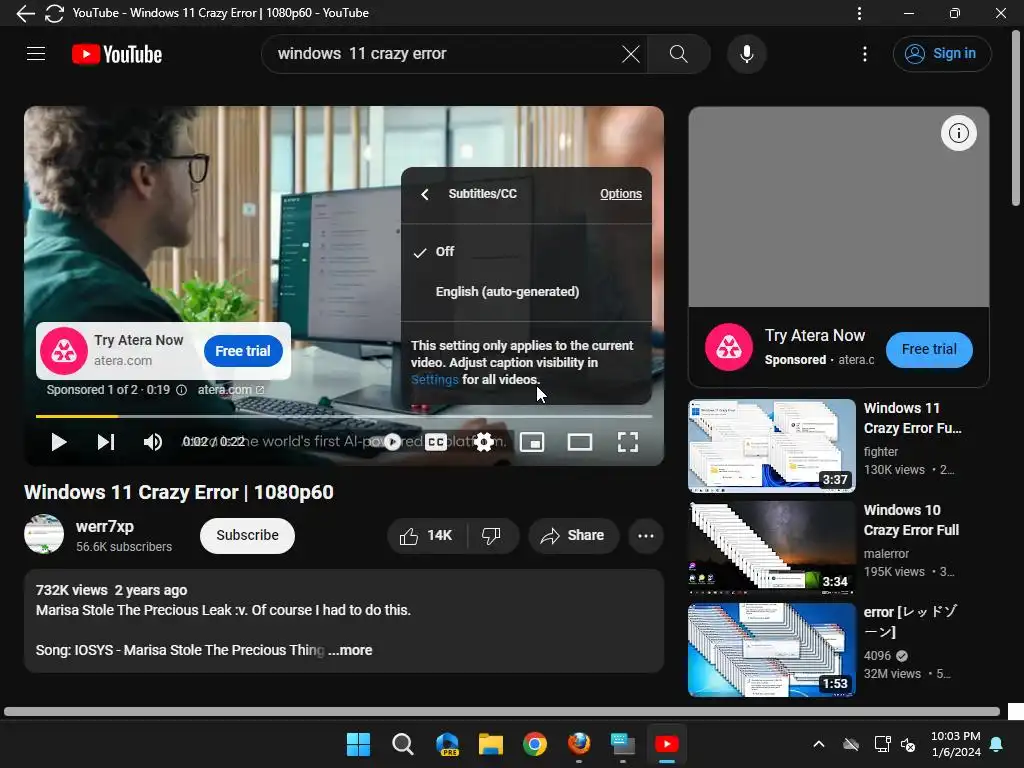
Task: Go back using the window back arrow
Action: (25, 13)
